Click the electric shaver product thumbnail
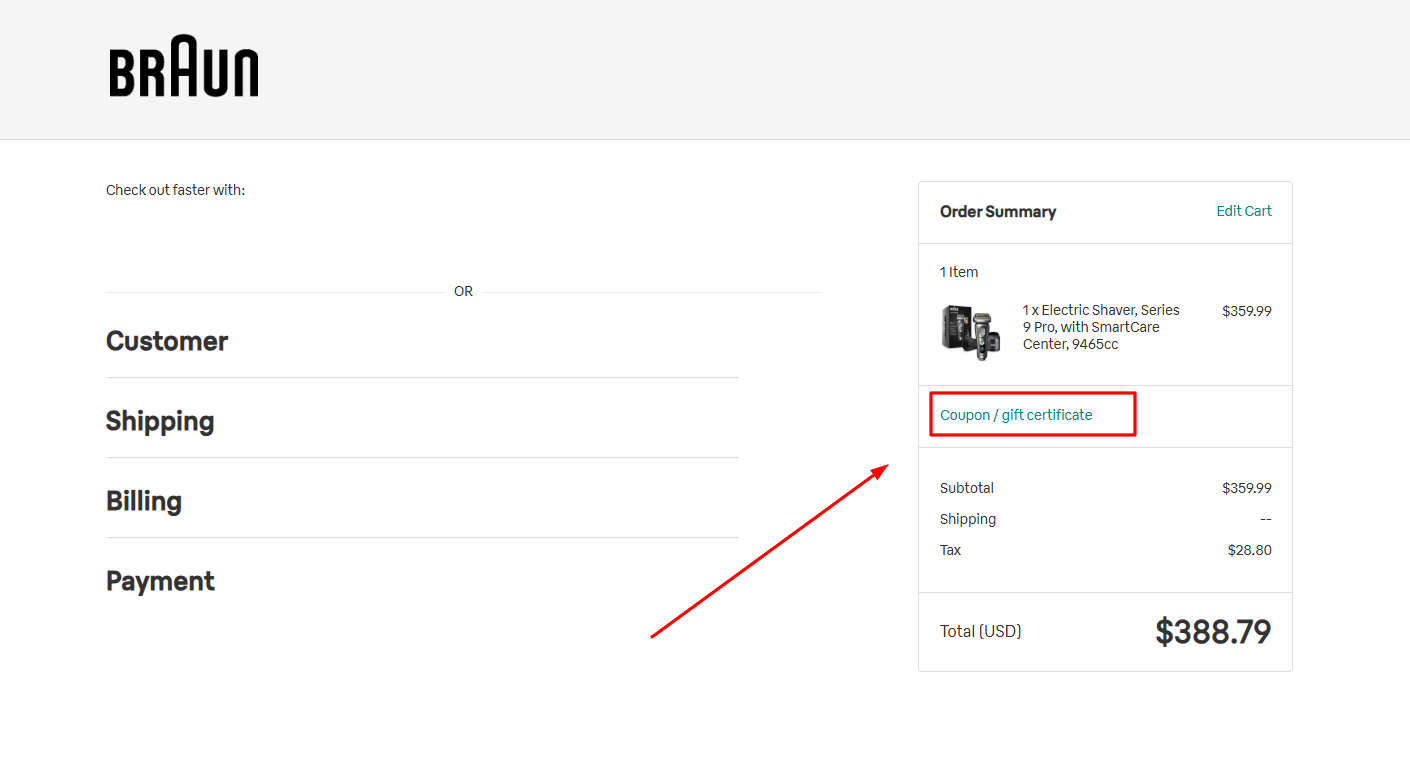The image size is (1410, 773). coord(969,332)
